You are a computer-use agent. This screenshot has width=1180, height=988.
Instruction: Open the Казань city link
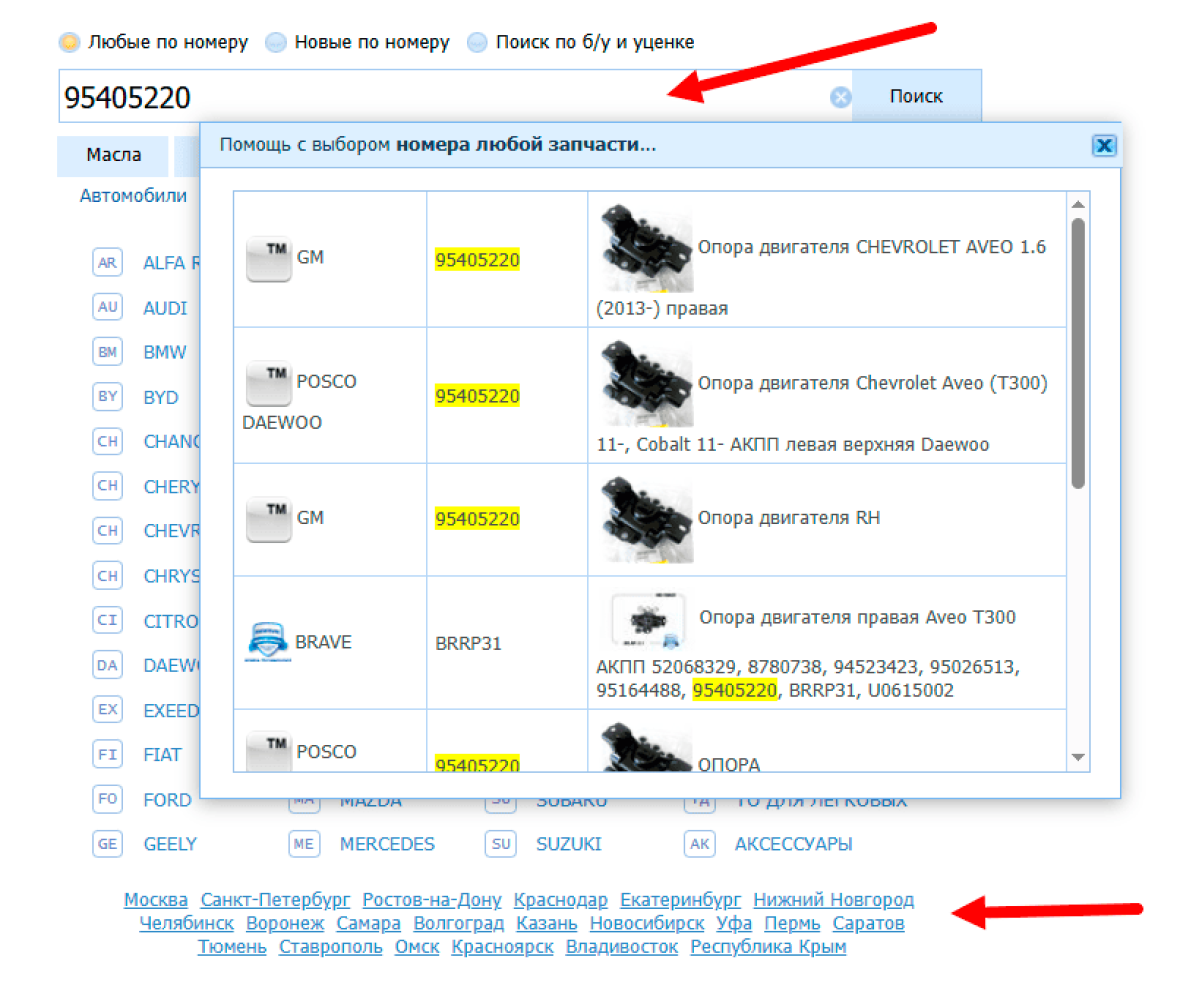(x=547, y=923)
